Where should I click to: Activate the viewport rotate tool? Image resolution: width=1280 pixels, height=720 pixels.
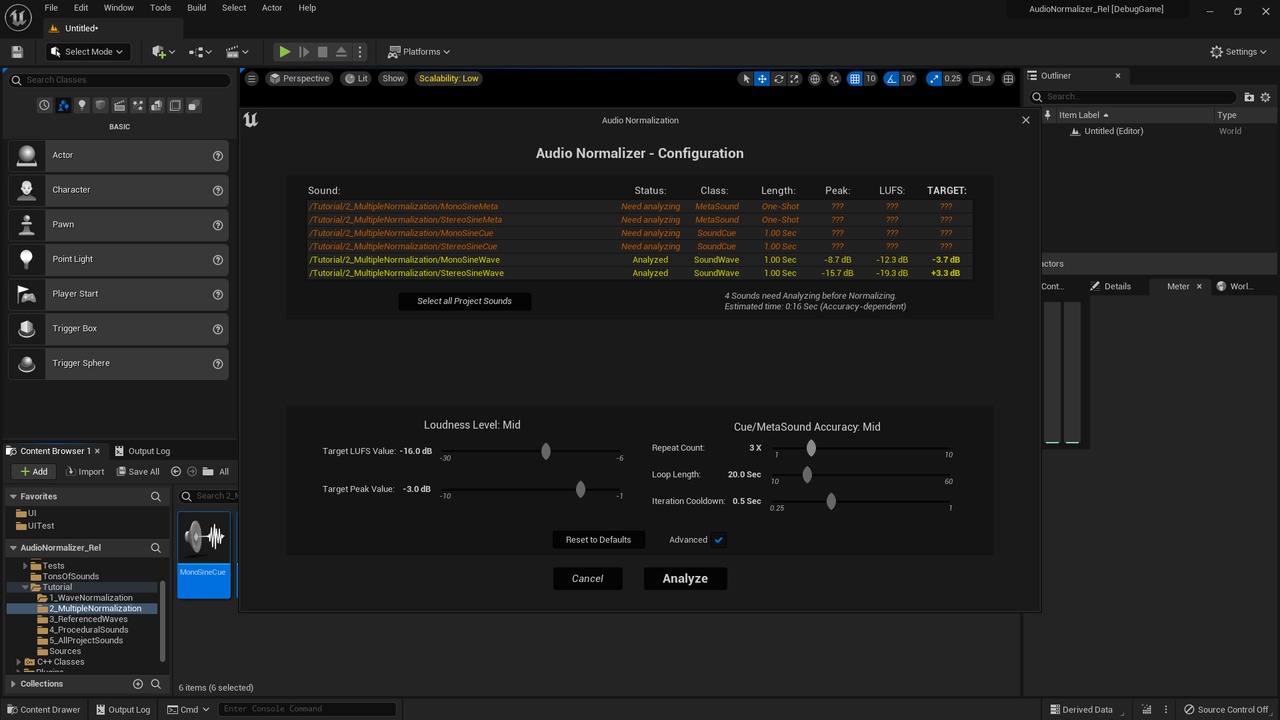coord(778,78)
